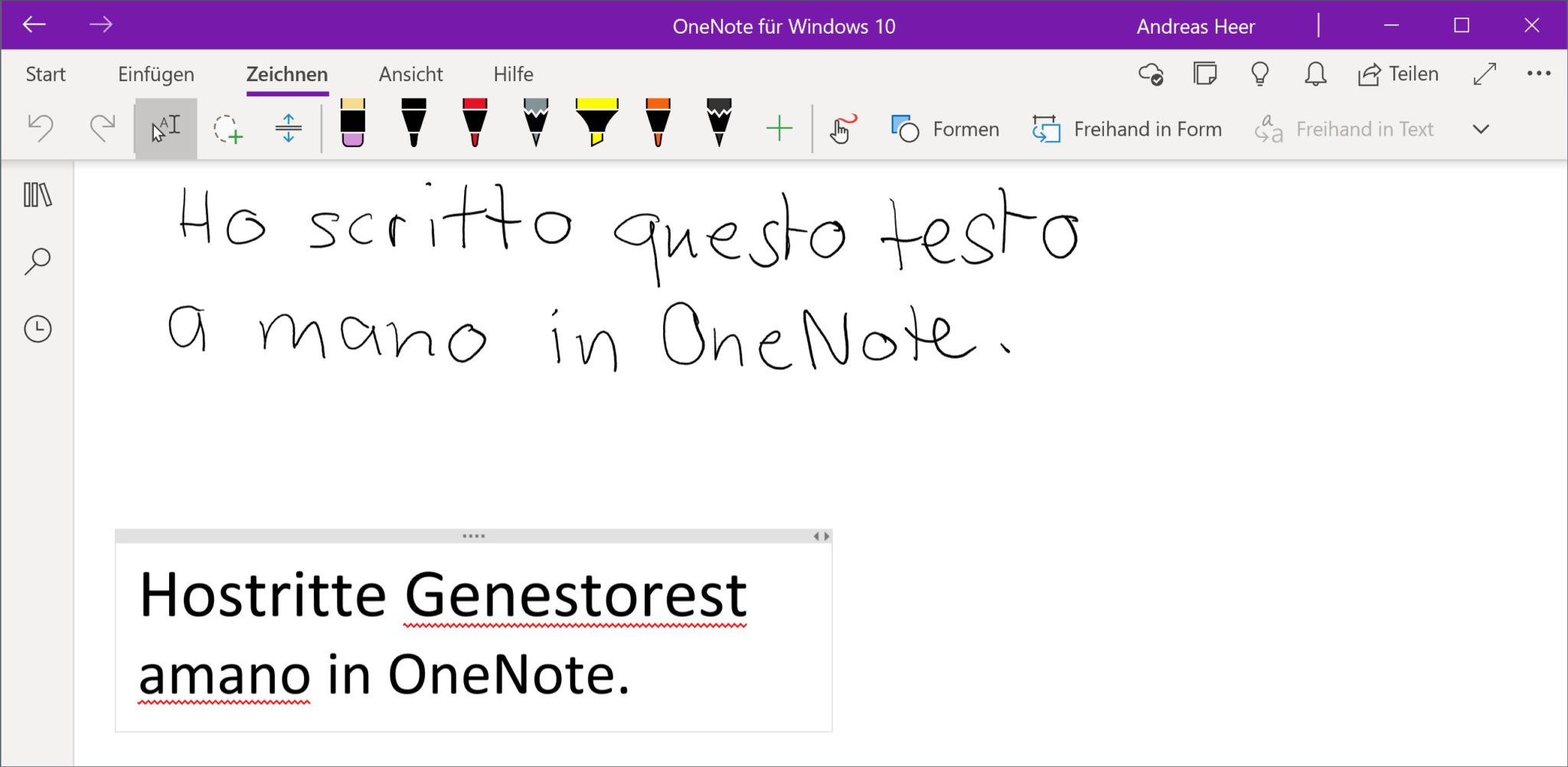Choose the eraser tool

[x=352, y=122]
